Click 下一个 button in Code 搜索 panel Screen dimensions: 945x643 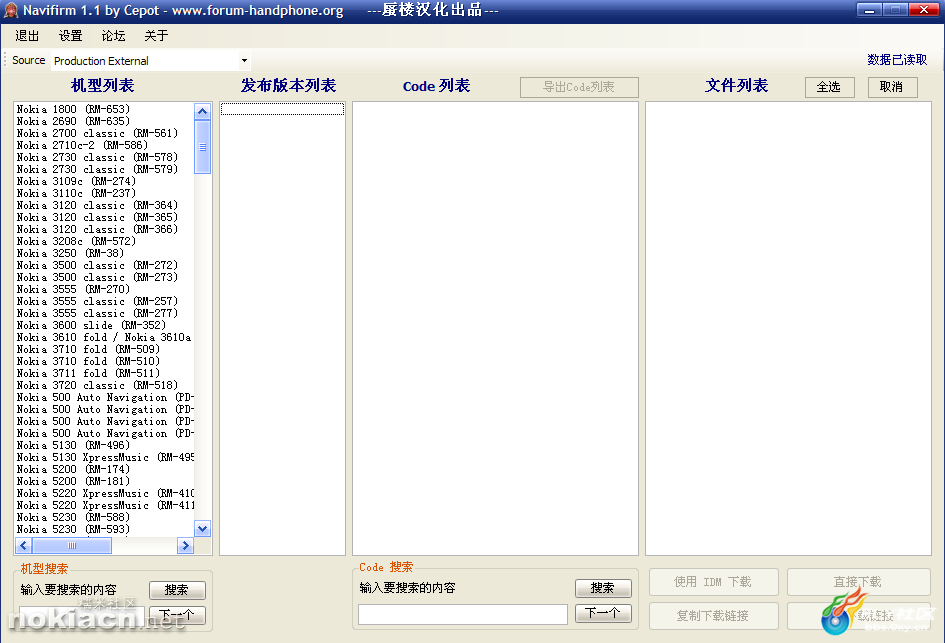(x=603, y=613)
